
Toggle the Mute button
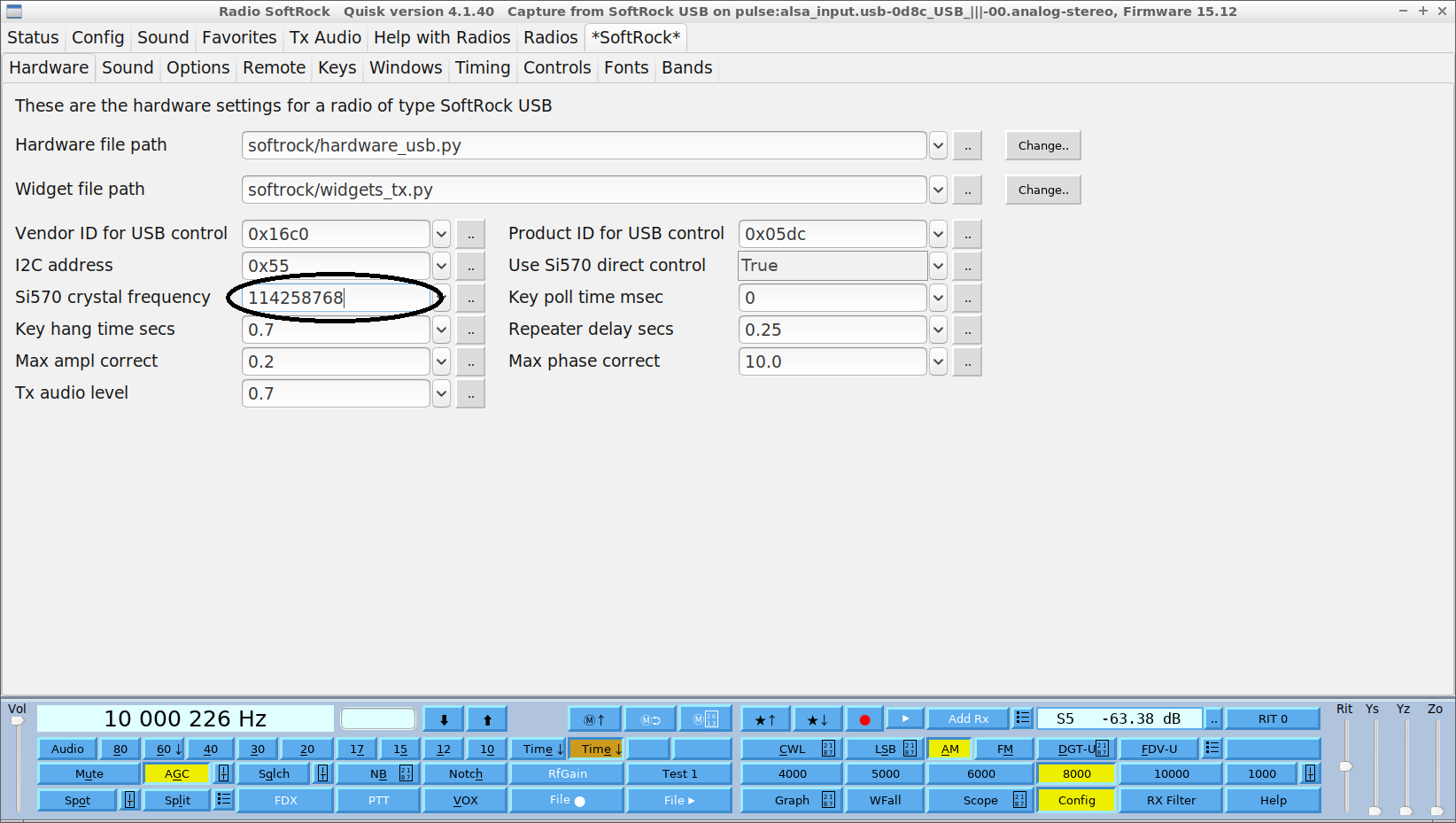[89, 773]
